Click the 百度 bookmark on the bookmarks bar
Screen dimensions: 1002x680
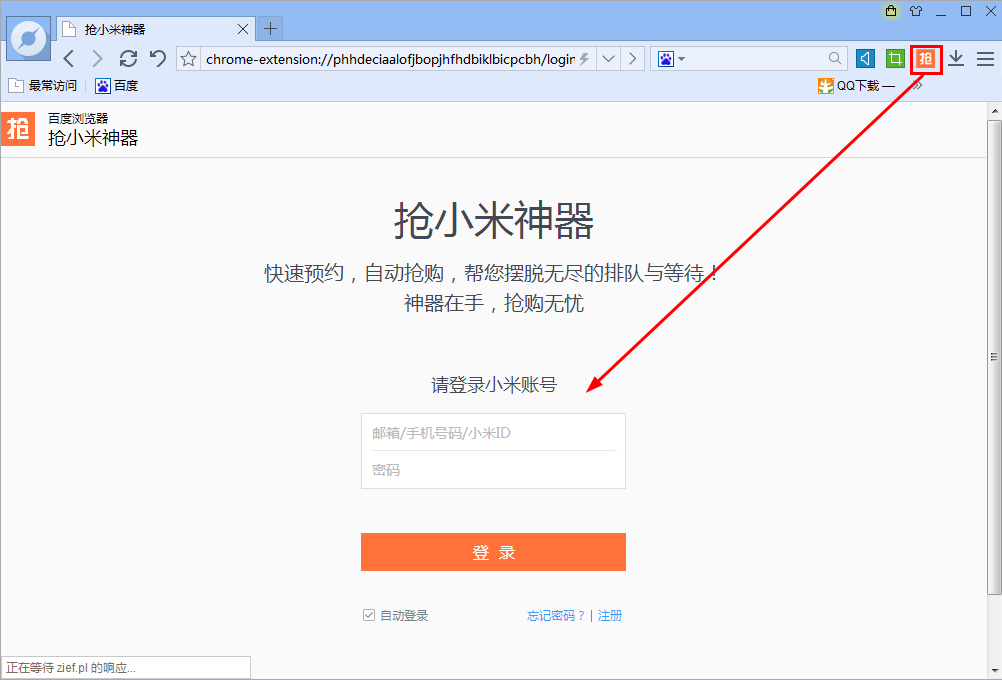tap(115, 85)
